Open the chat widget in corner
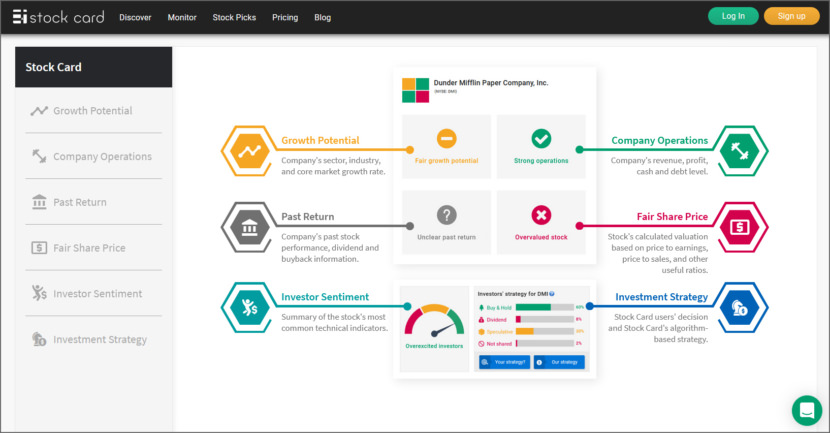 coord(807,410)
